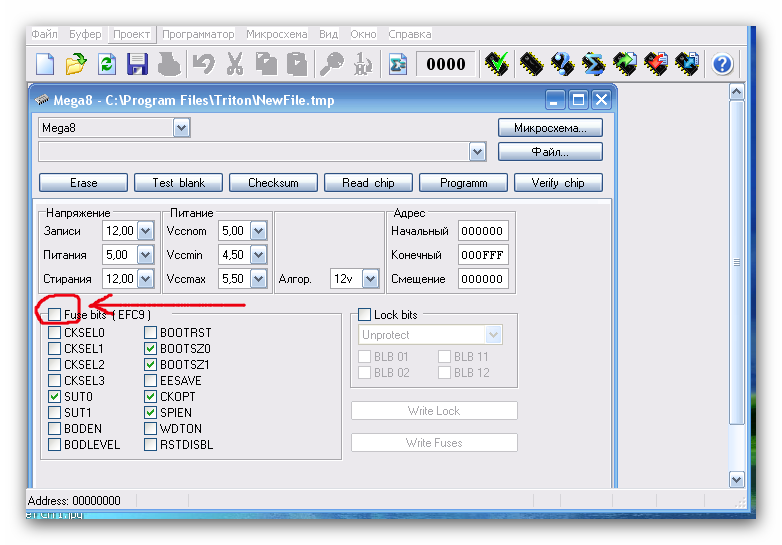Click the Read chip button

pos(368,183)
